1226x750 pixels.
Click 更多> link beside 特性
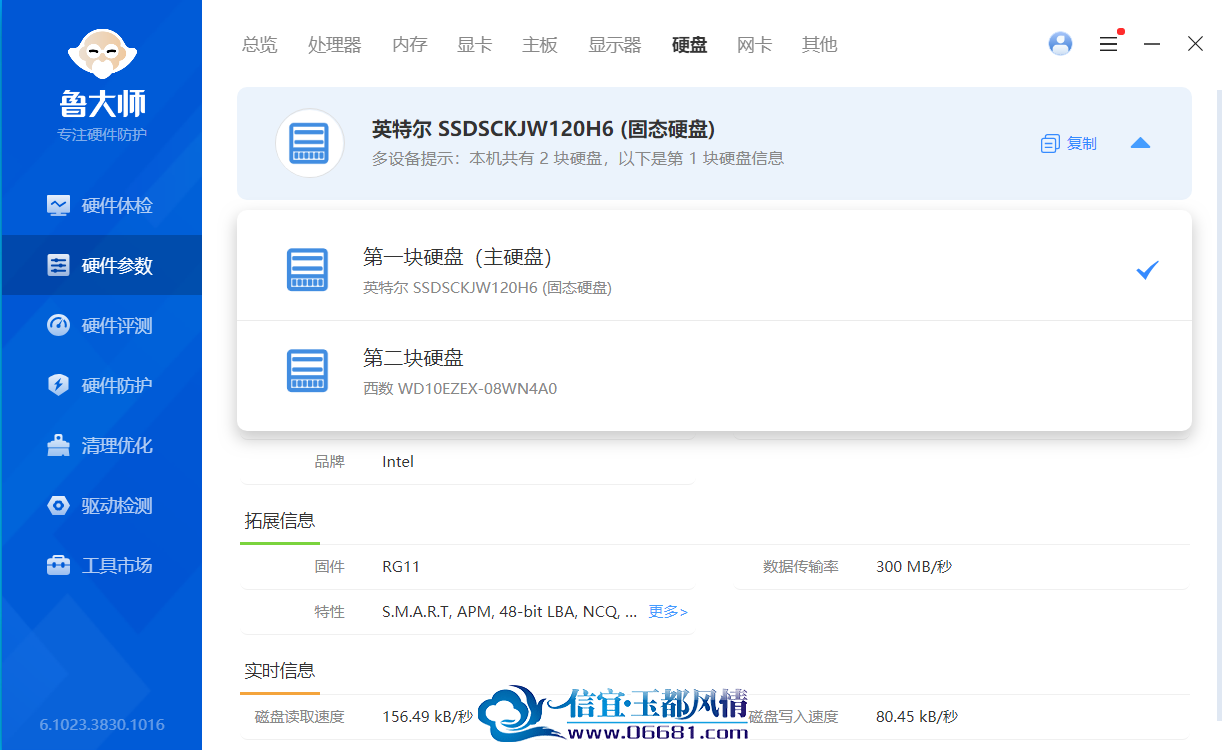(x=668, y=612)
